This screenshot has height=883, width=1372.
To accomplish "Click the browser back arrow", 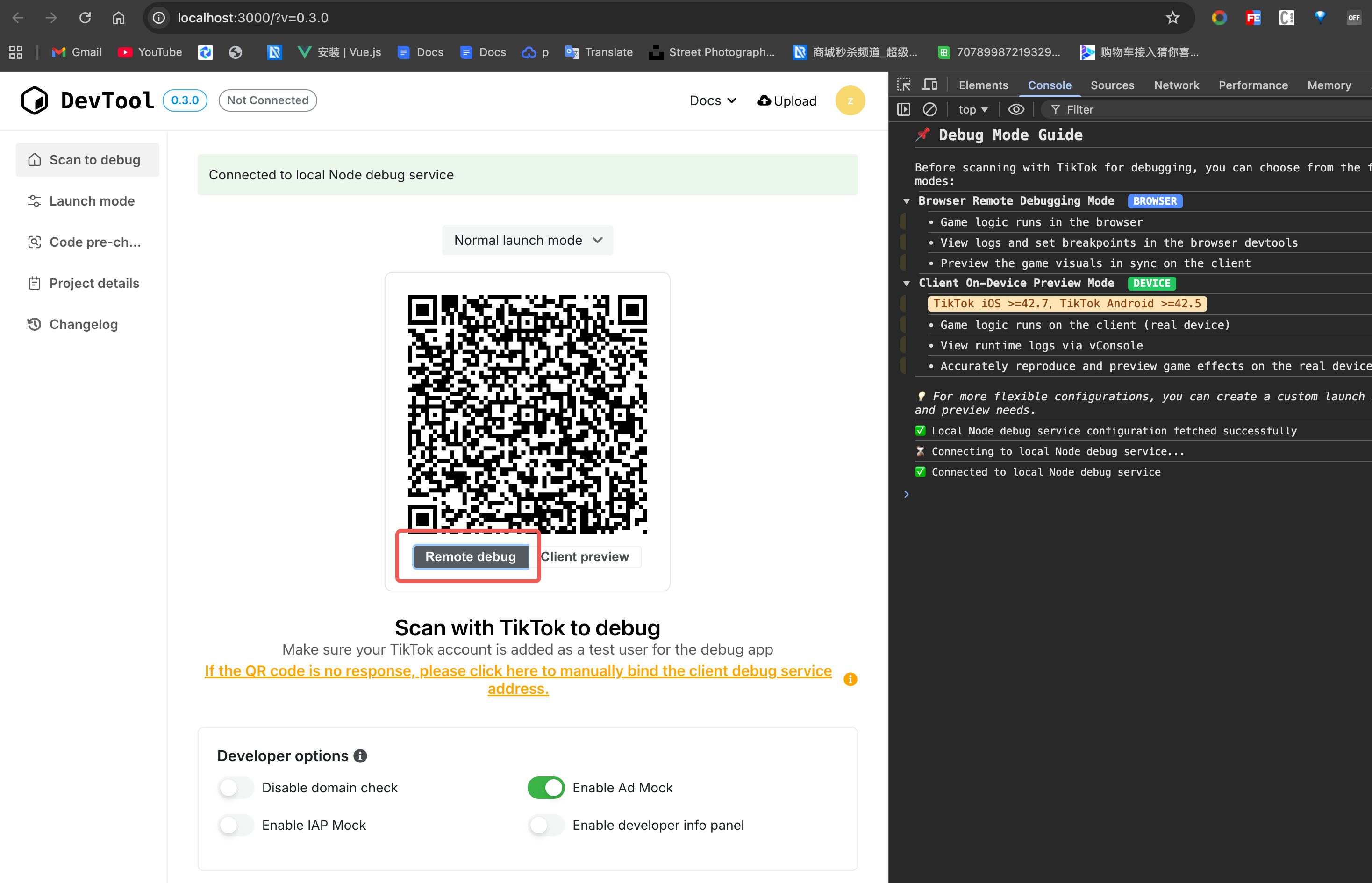I will click(x=18, y=18).
